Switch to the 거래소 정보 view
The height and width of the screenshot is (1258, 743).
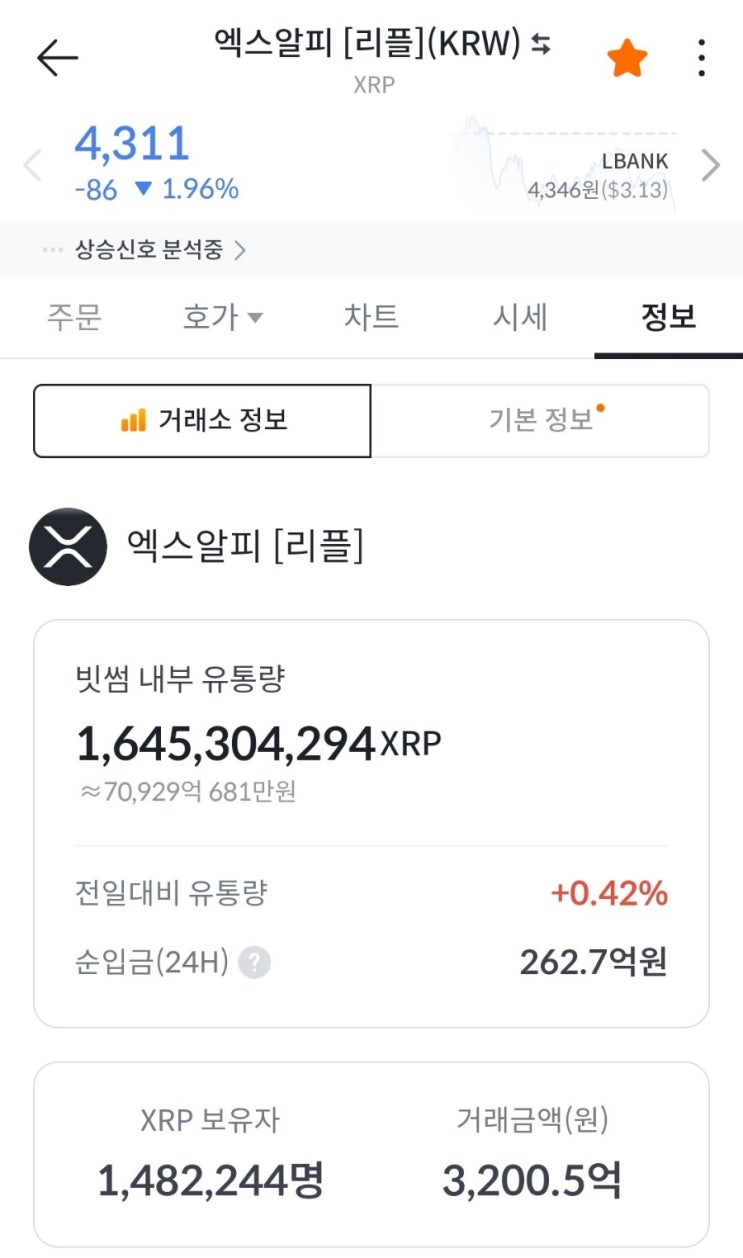(203, 420)
